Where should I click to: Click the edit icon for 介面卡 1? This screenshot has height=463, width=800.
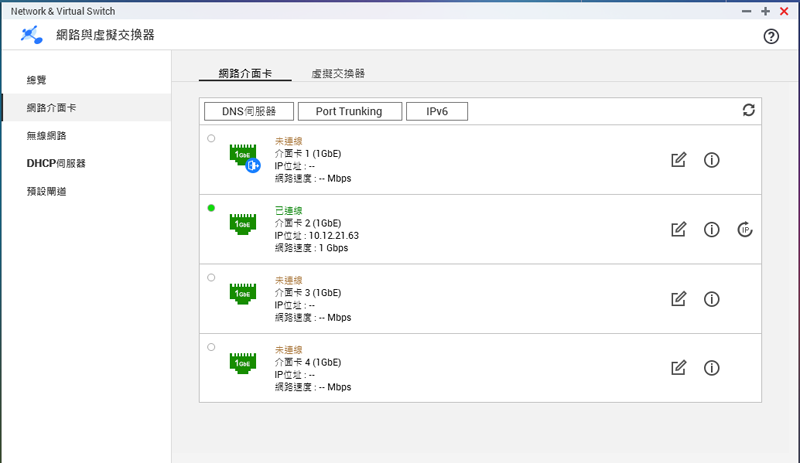(679, 160)
